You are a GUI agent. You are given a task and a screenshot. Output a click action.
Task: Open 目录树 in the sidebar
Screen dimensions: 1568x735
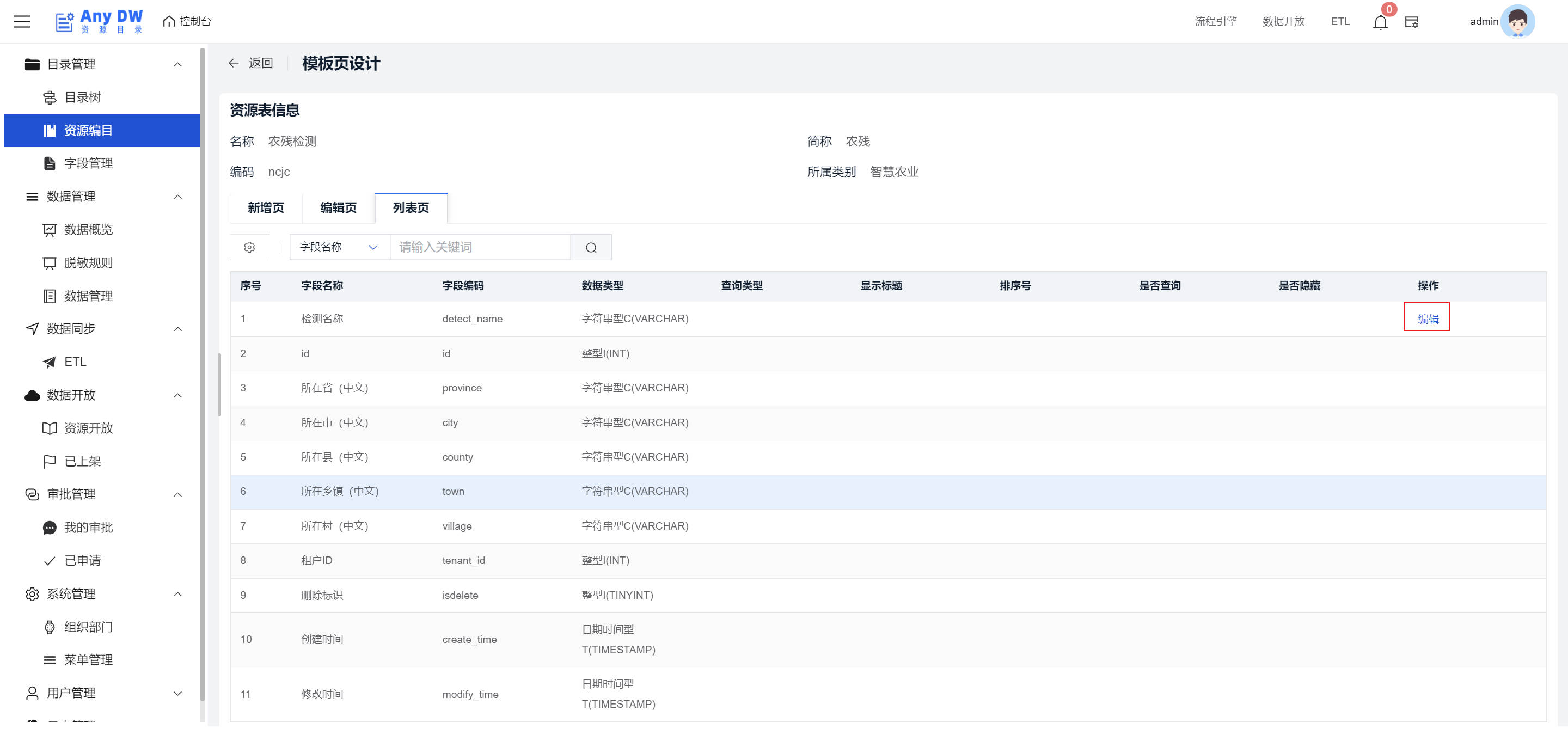pyautogui.click(x=82, y=97)
